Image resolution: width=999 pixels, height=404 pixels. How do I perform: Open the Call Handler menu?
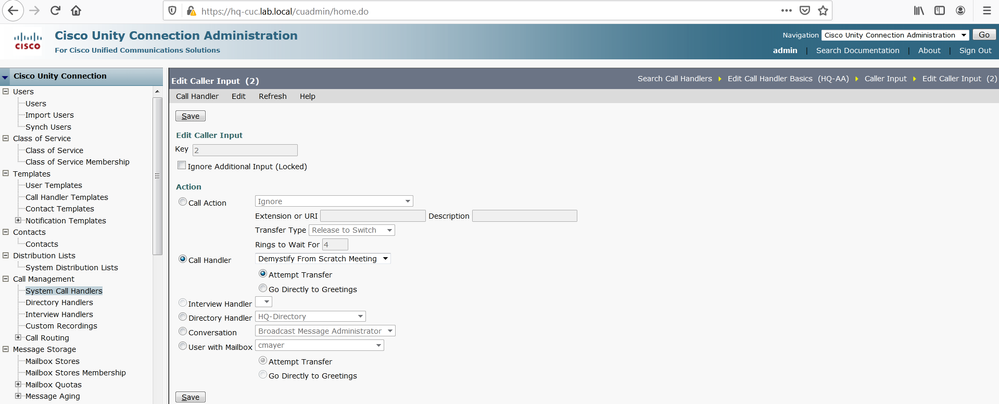point(197,96)
